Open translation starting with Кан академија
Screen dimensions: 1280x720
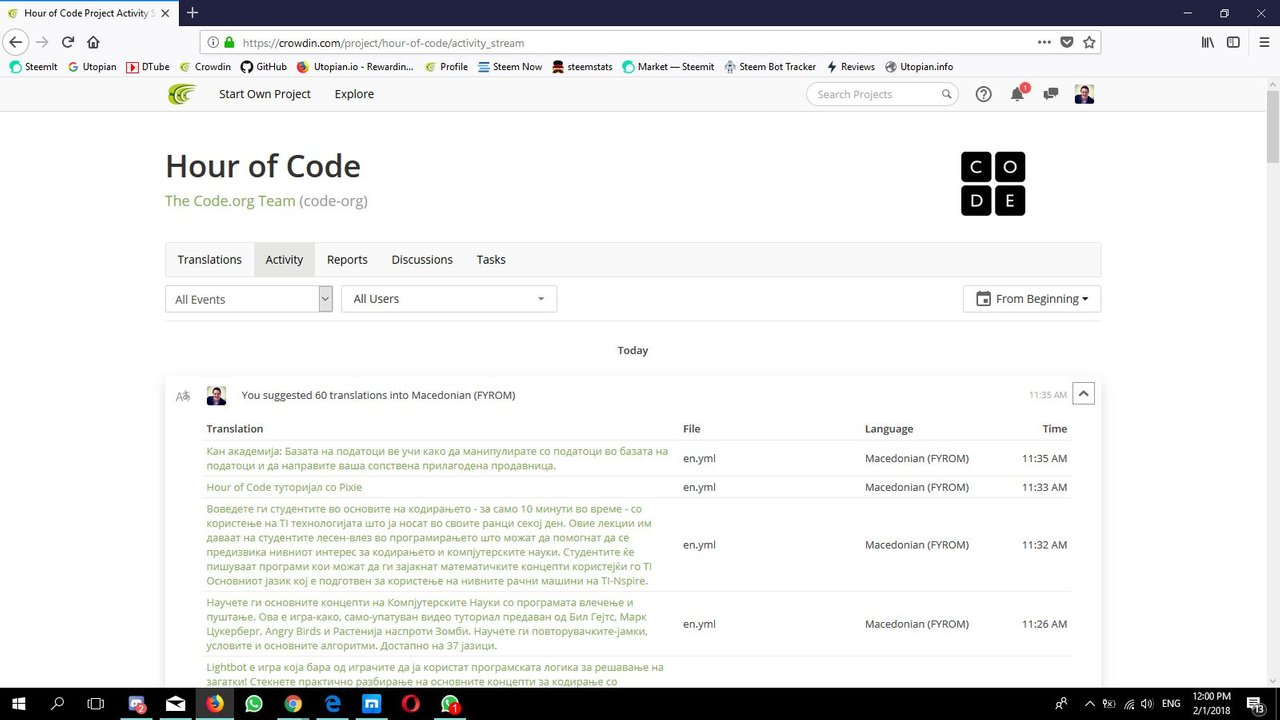point(437,458)
